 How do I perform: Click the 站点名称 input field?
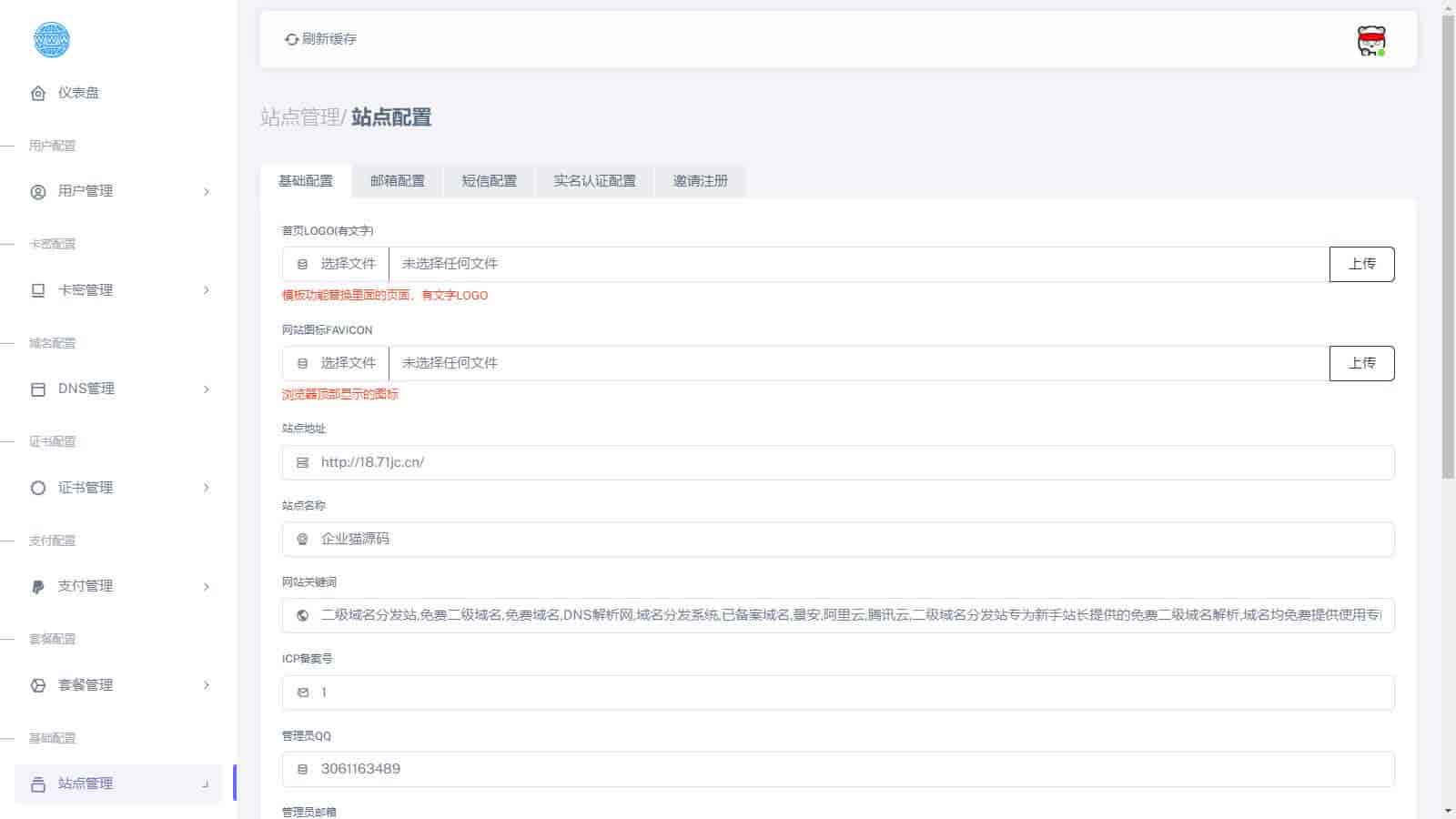coord(838,539)
